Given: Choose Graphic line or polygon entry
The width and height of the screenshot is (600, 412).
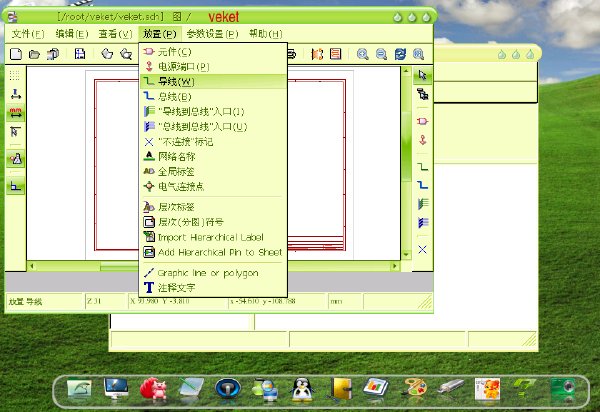Looking at the screenshot, I should [x=214, y=273].
